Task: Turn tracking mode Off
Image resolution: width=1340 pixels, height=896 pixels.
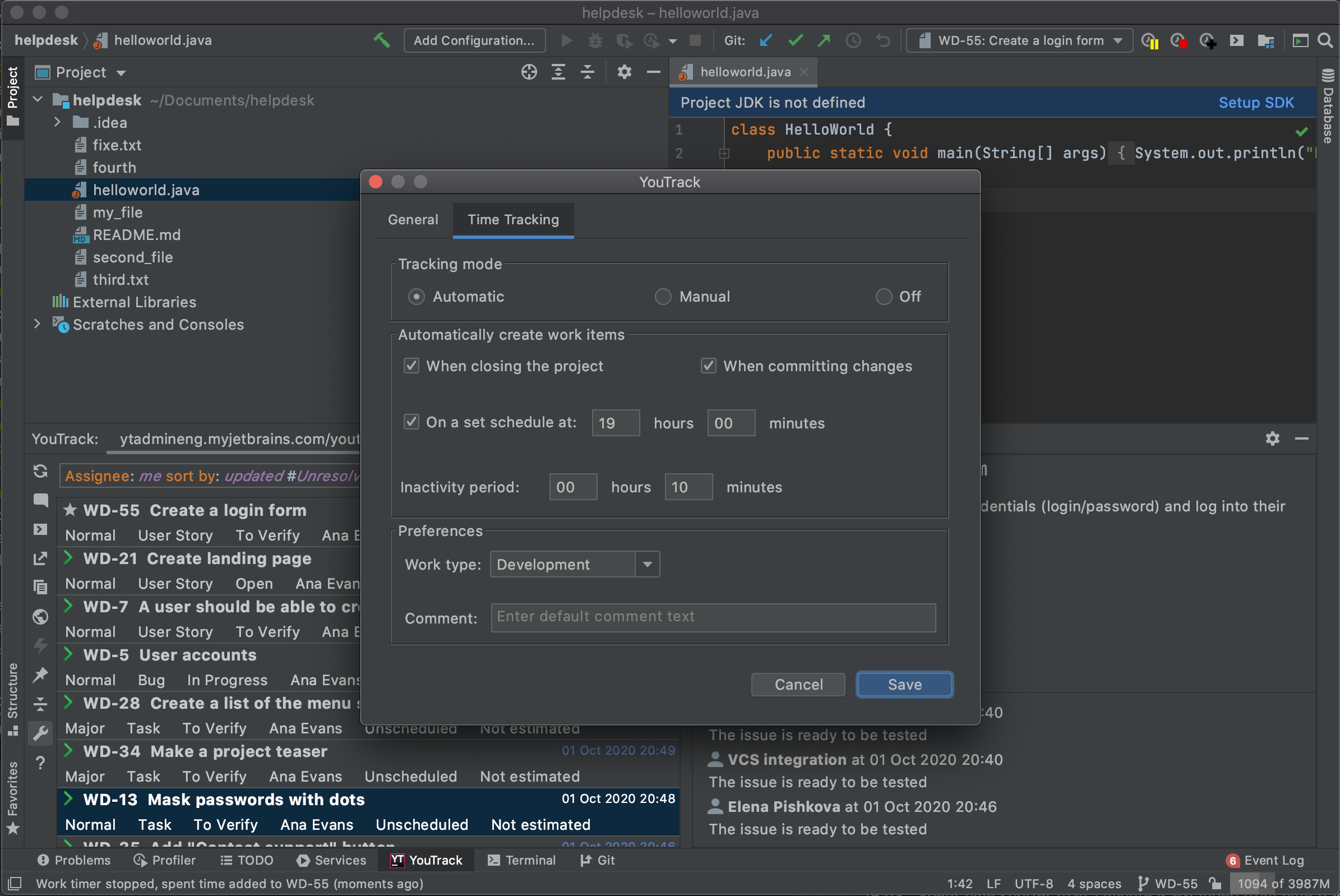Action: pos(884,297)
